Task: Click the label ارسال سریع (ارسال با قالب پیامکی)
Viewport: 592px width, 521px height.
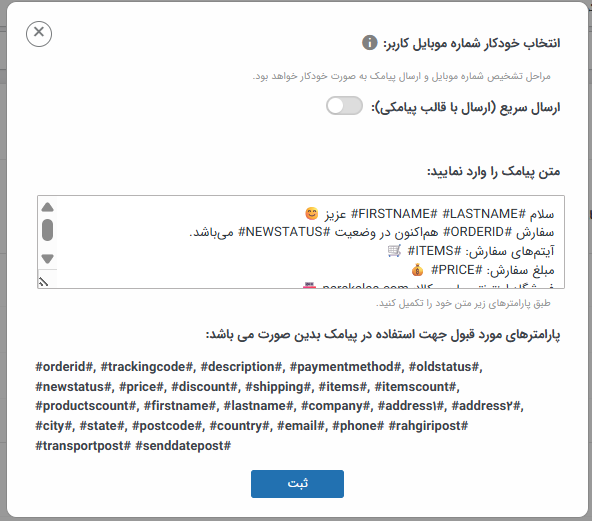Action: point(466,108)
